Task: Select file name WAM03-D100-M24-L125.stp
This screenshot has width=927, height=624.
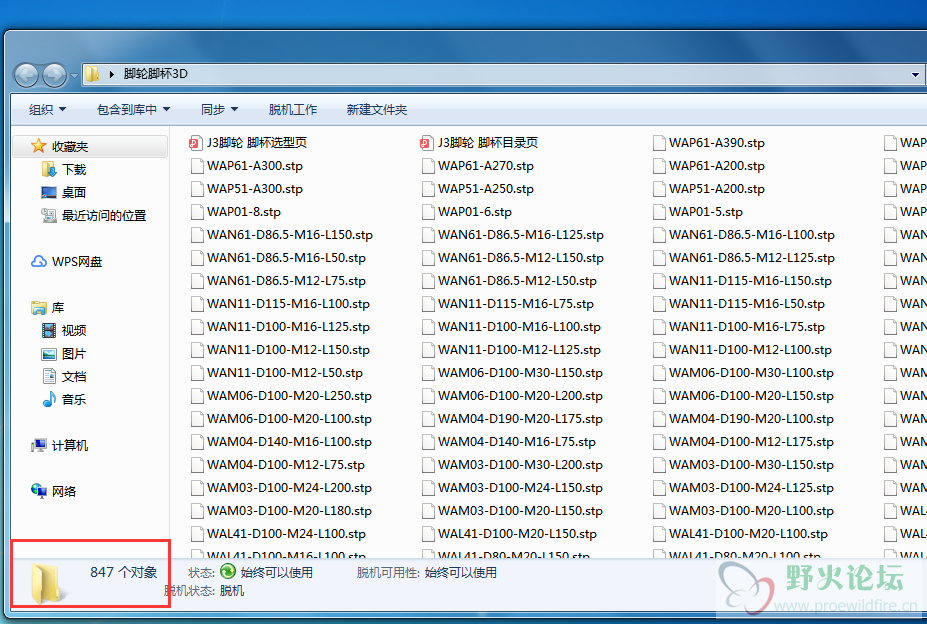Action: pos(751,488)
